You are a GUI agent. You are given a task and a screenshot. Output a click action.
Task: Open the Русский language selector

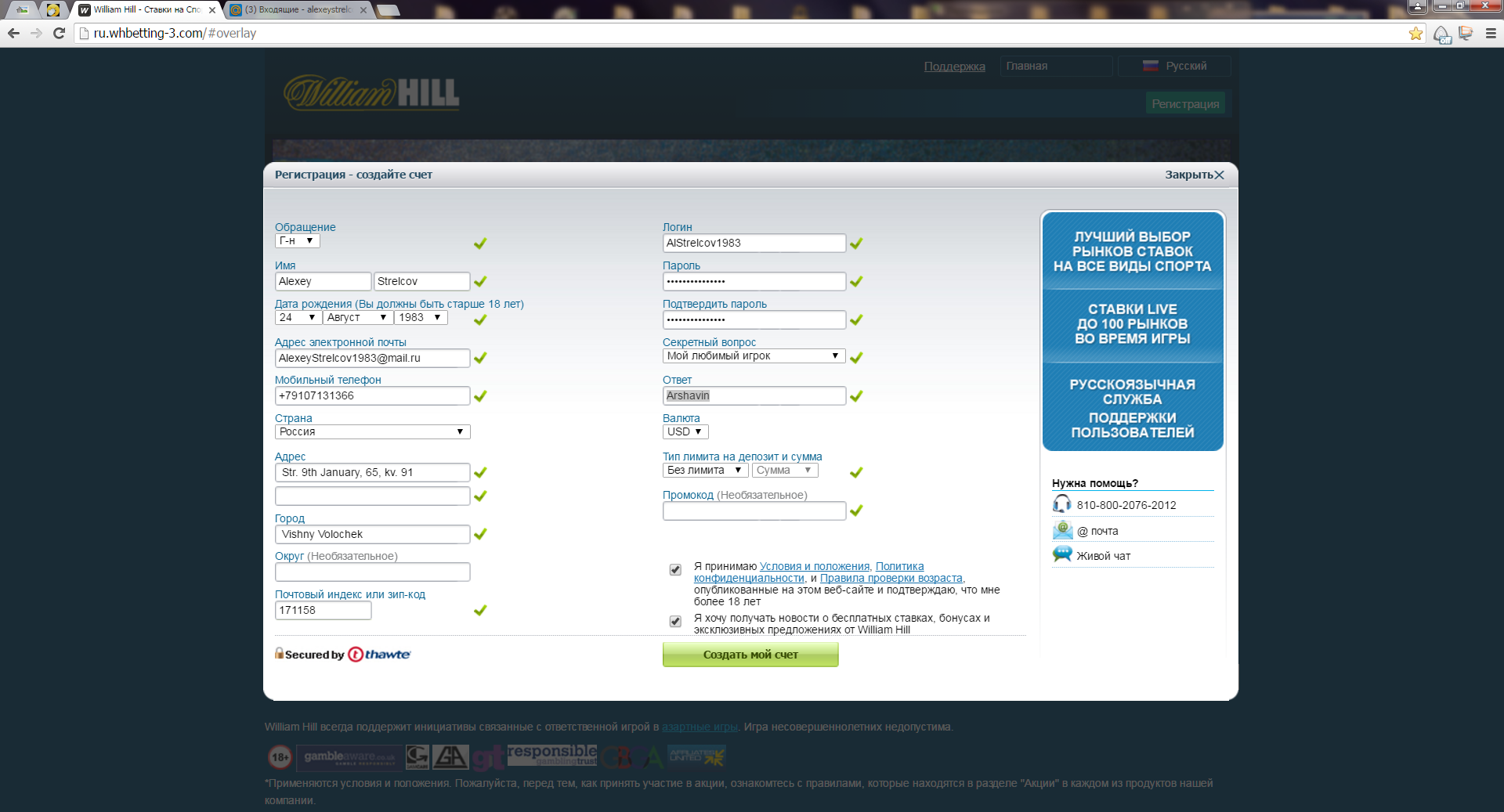(x=1174, y=67)
